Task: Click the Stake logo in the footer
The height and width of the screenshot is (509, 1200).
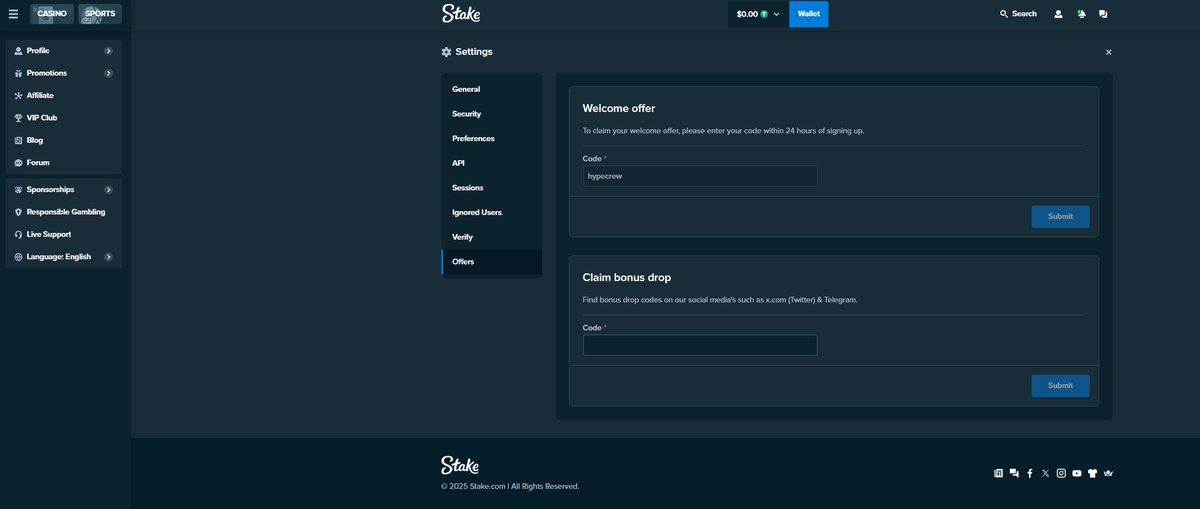Action: coord(460,465)
